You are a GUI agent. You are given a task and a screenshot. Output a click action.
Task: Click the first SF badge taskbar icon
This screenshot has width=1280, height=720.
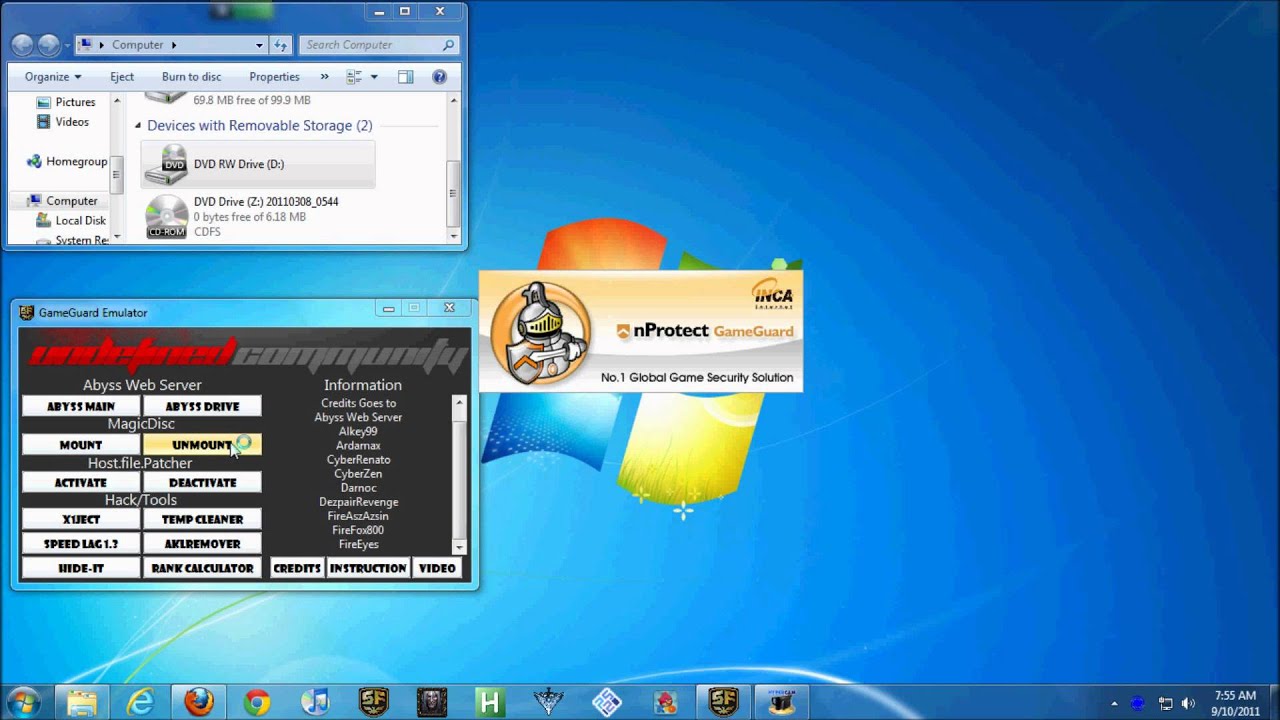click(x=373, y=702)
